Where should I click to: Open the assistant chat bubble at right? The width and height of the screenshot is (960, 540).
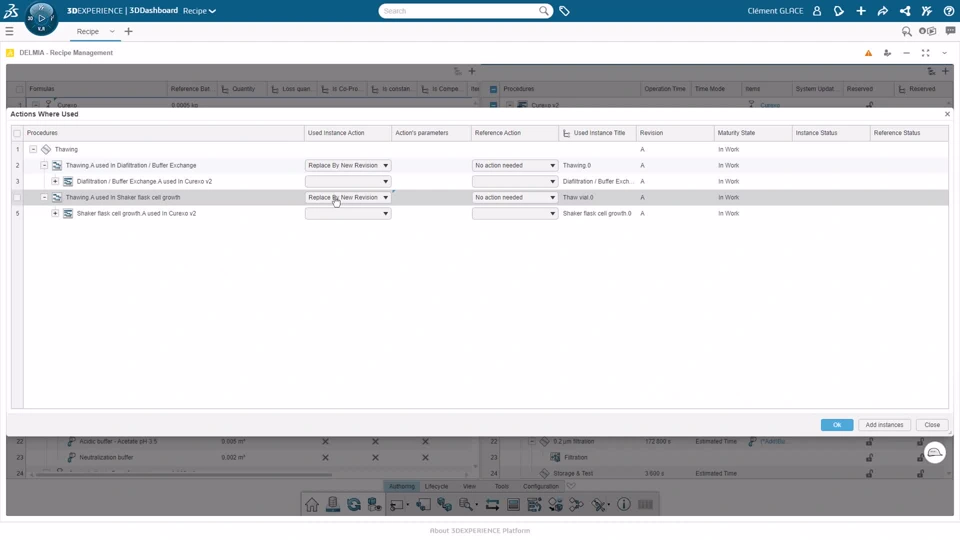(934, 452)
